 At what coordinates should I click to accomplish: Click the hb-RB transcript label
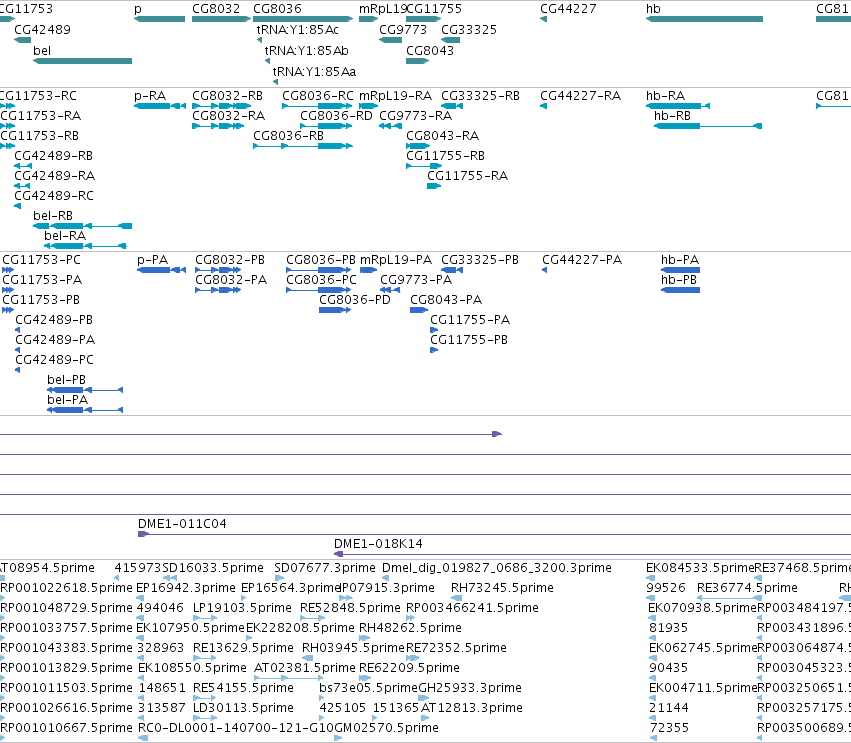(672, 116)
